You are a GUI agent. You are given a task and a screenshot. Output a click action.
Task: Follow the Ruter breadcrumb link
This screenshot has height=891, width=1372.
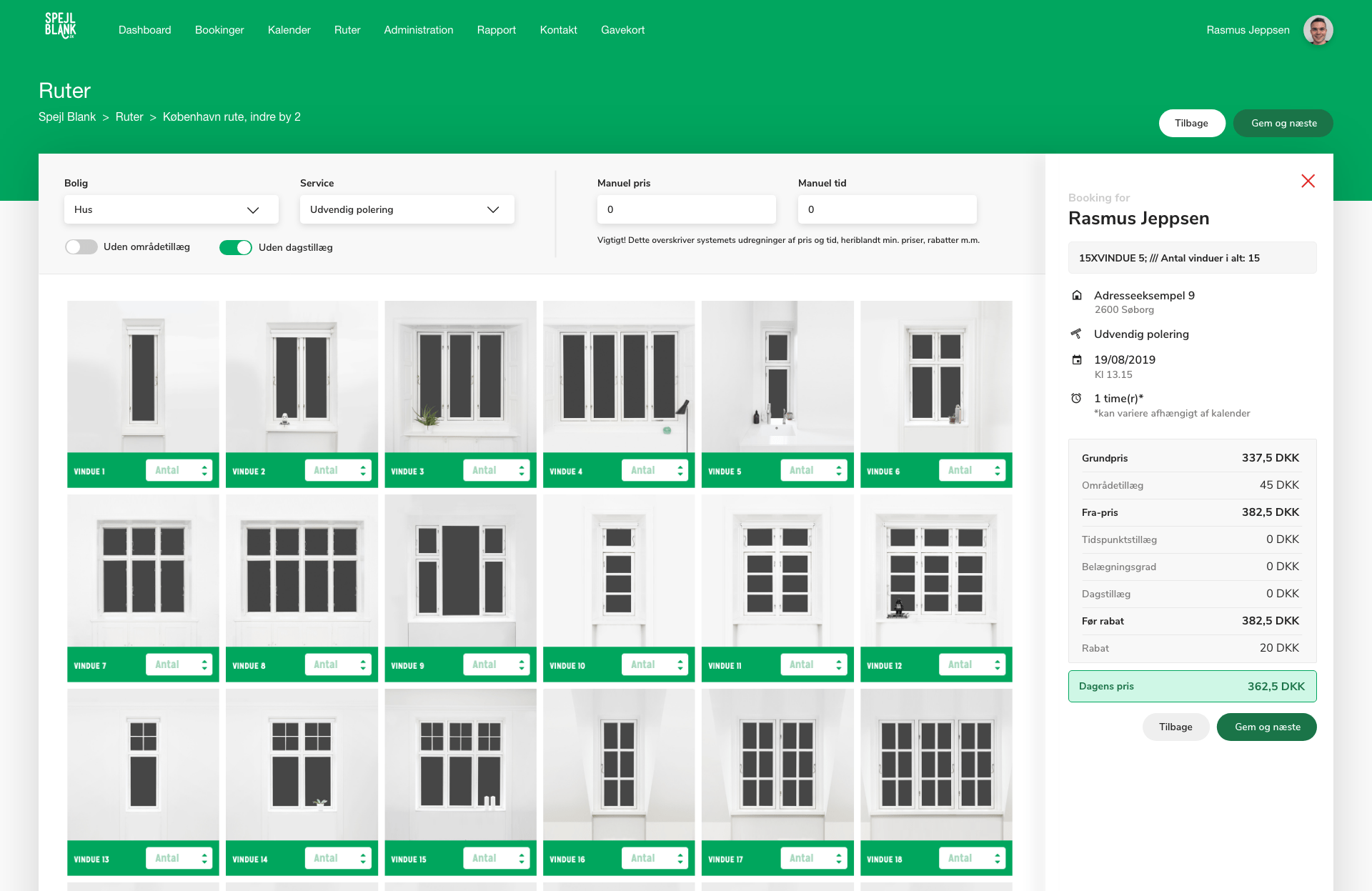tap(129, 116)
